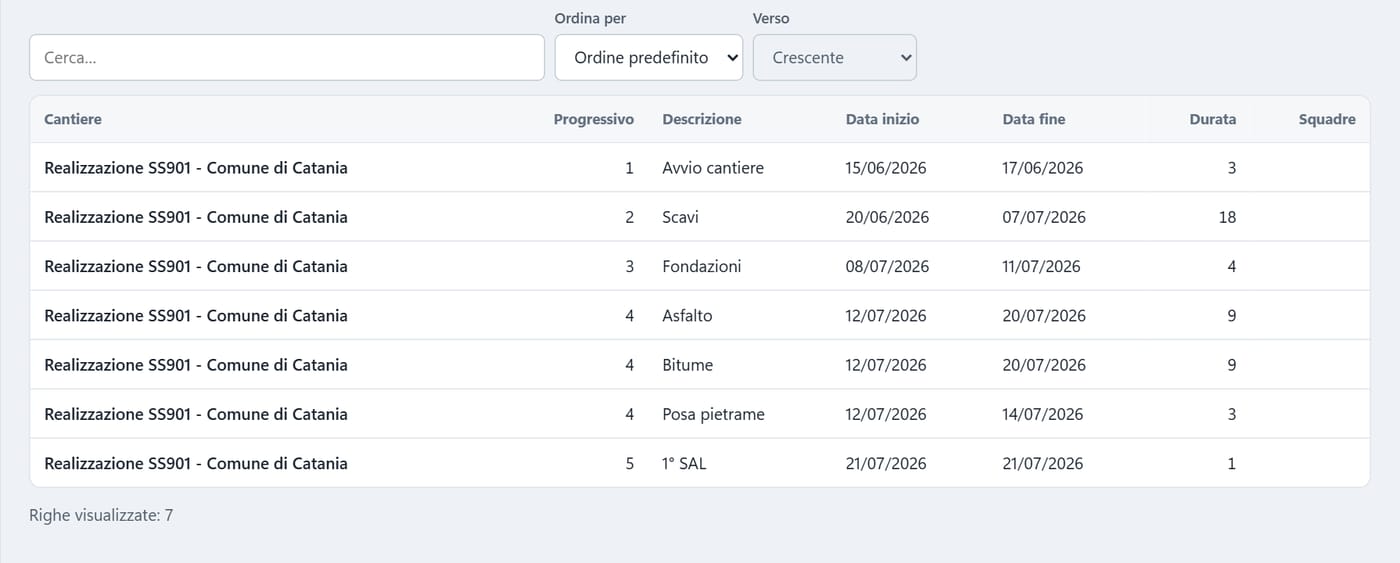Click end date 17/06/2026
Image resolution: width=1400 pixels, height=563 pixels.
pyautogui.click(x=1043, y=168)
